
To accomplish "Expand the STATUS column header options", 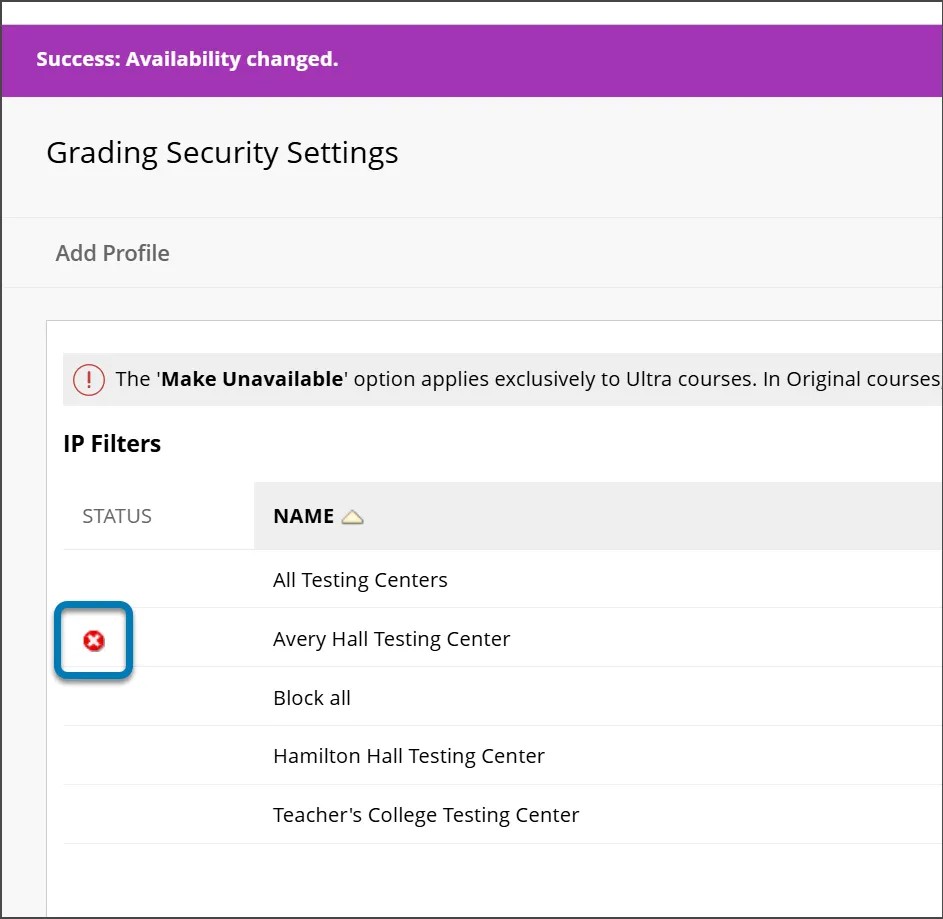I will point(117,516).
